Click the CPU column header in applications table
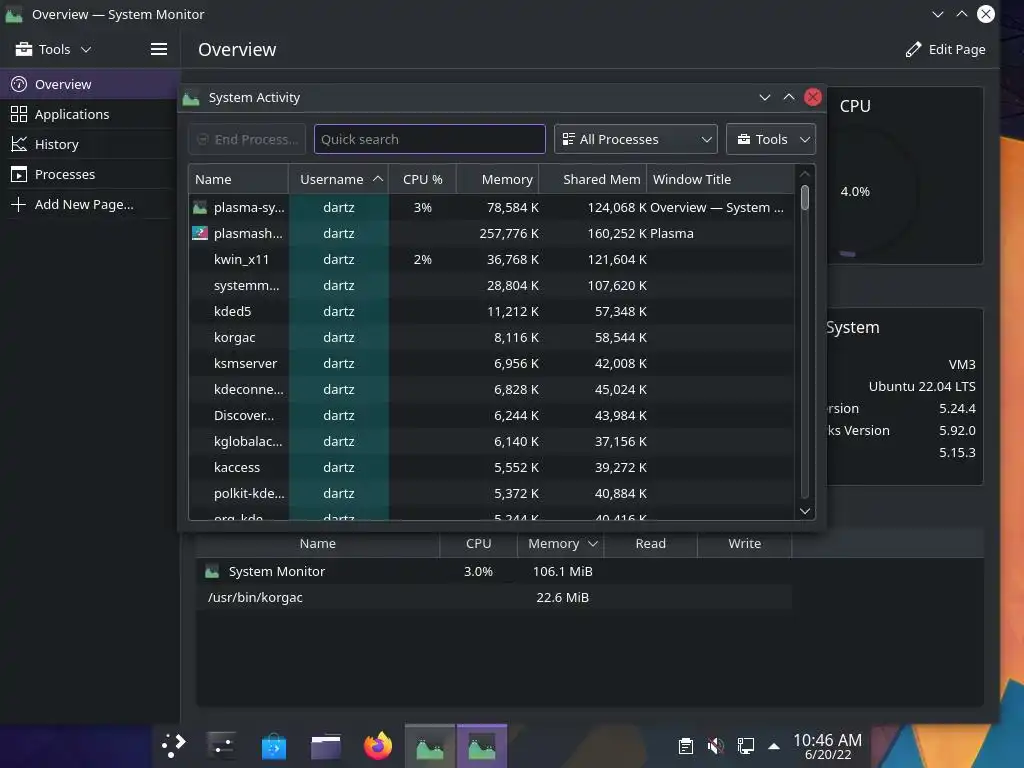Viewport: 1024px width, 768px height. click(479, 543)
